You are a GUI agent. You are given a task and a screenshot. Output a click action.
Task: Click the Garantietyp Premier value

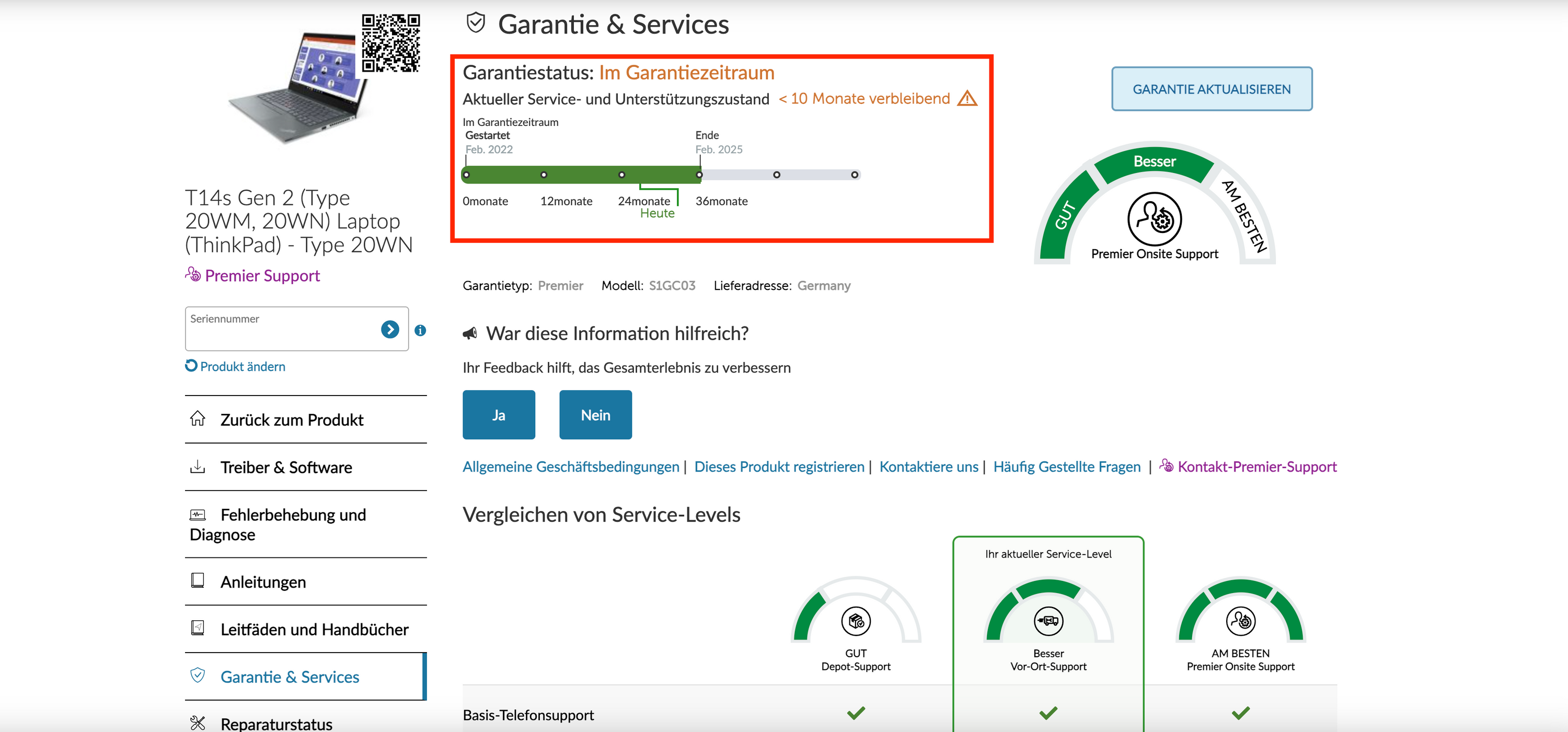click(561, 285)
